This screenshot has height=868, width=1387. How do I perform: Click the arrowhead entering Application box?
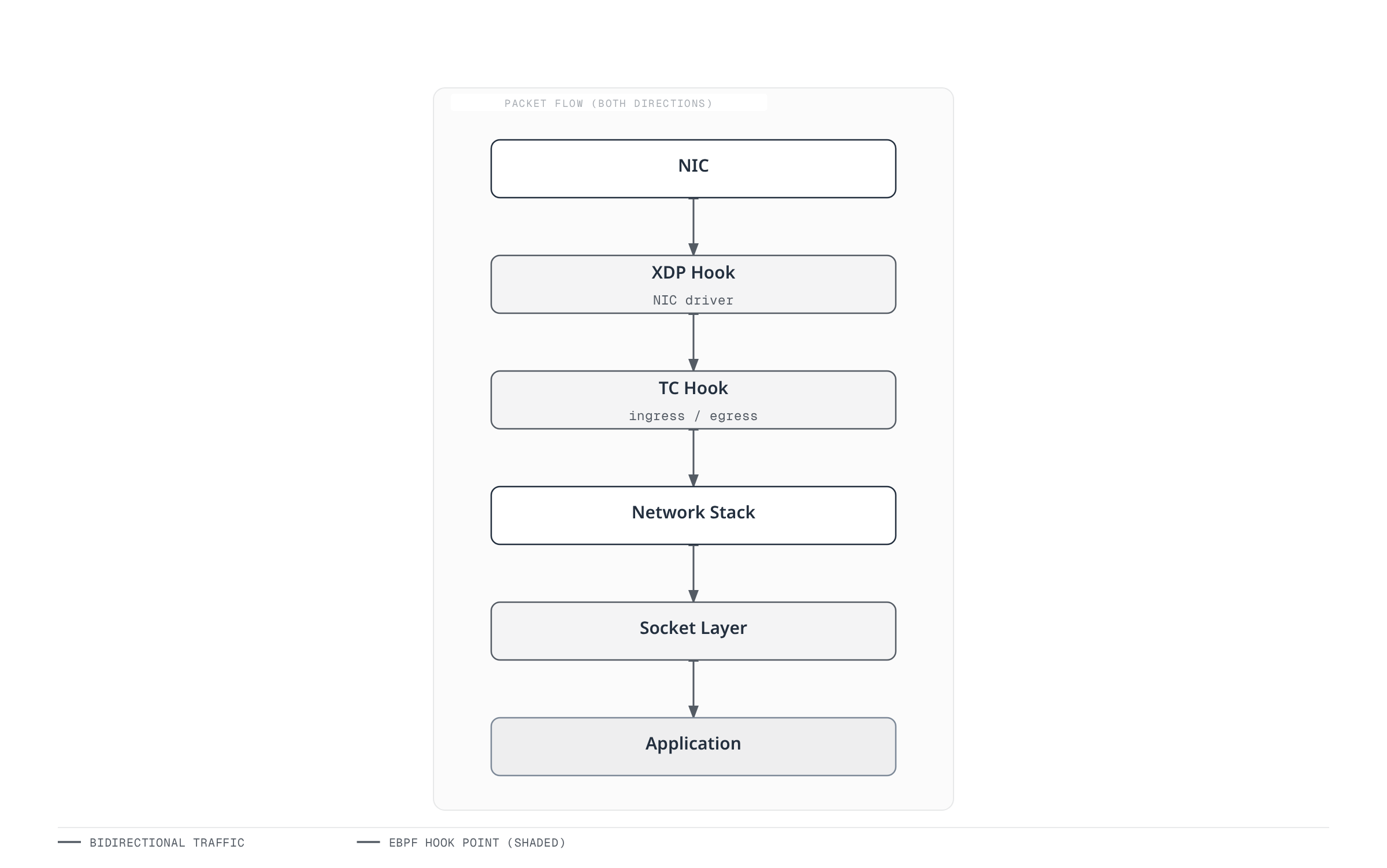click(x=693, y=712)
